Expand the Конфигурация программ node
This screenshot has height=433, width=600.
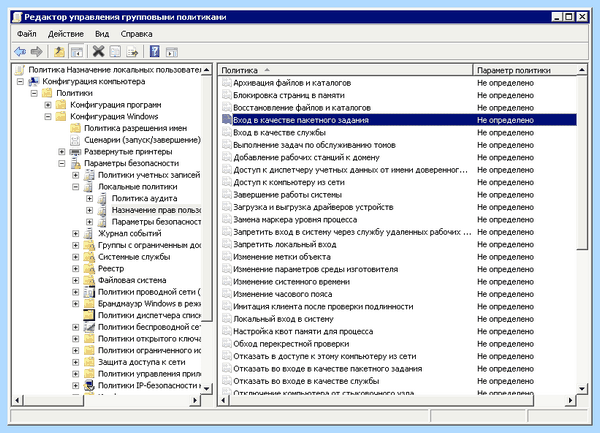coord(48,105)
